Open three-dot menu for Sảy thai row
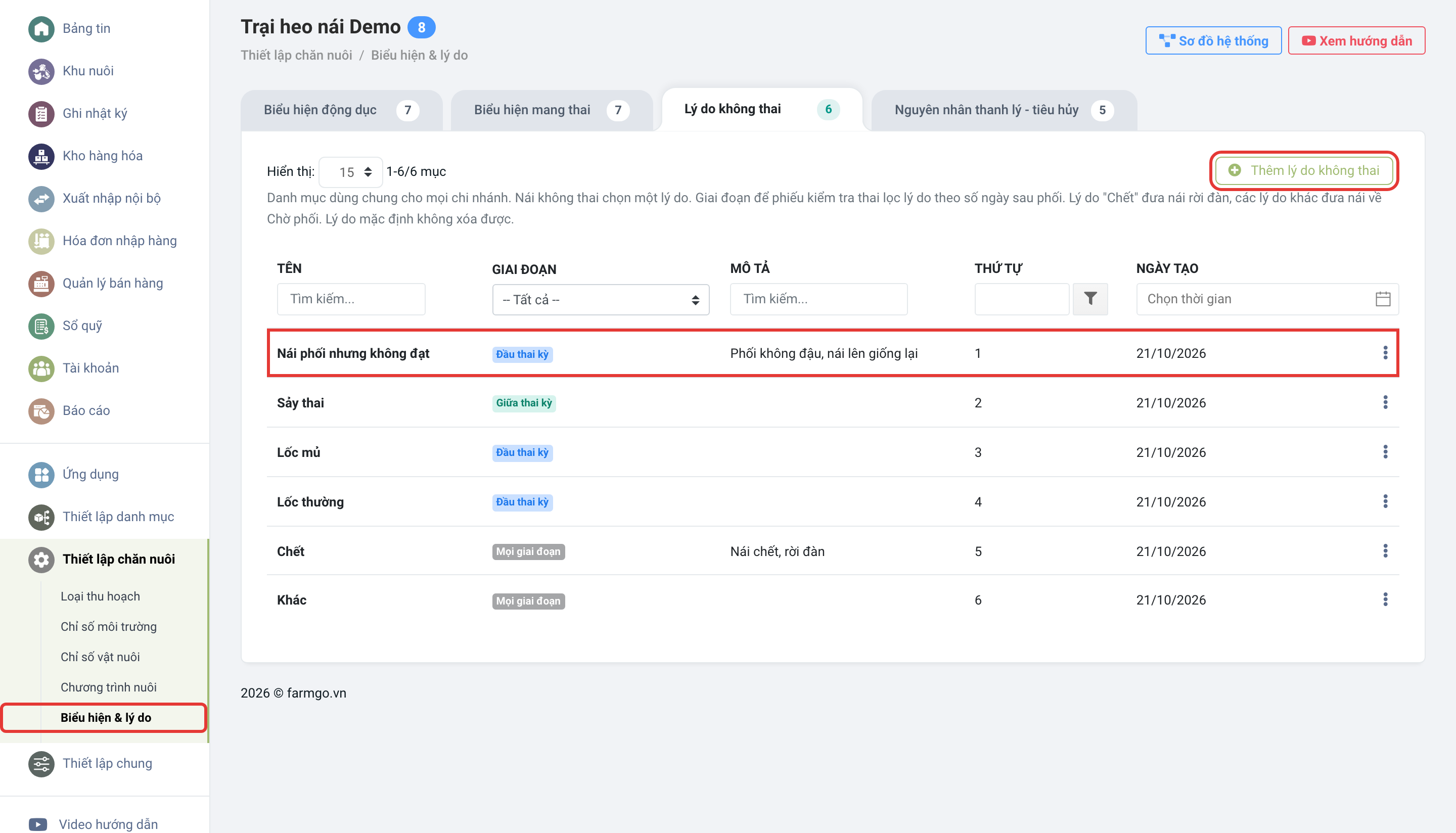 point(1385,403)
